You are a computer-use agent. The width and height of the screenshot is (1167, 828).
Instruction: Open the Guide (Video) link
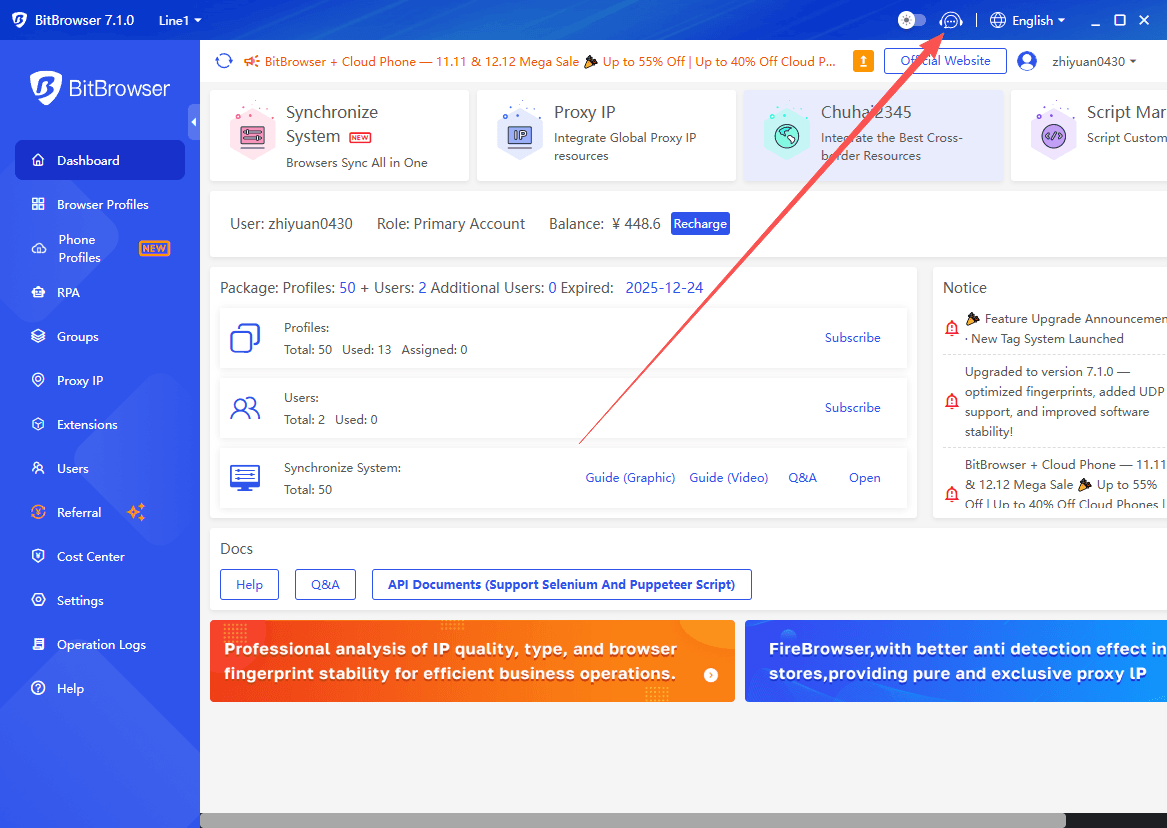(729, 477)
